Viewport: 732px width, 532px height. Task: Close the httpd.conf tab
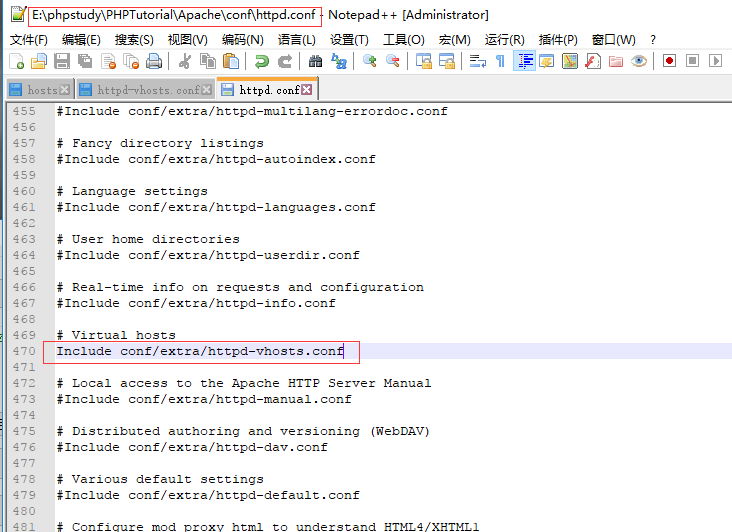307,90
